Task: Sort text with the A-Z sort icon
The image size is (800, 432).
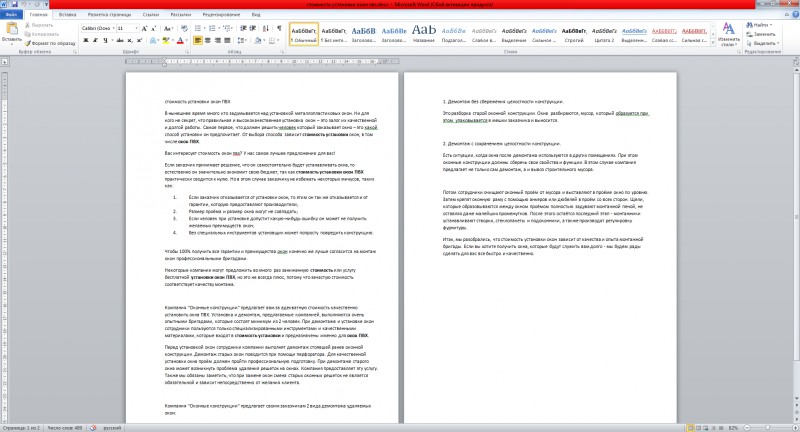Action: click(266, 29)
